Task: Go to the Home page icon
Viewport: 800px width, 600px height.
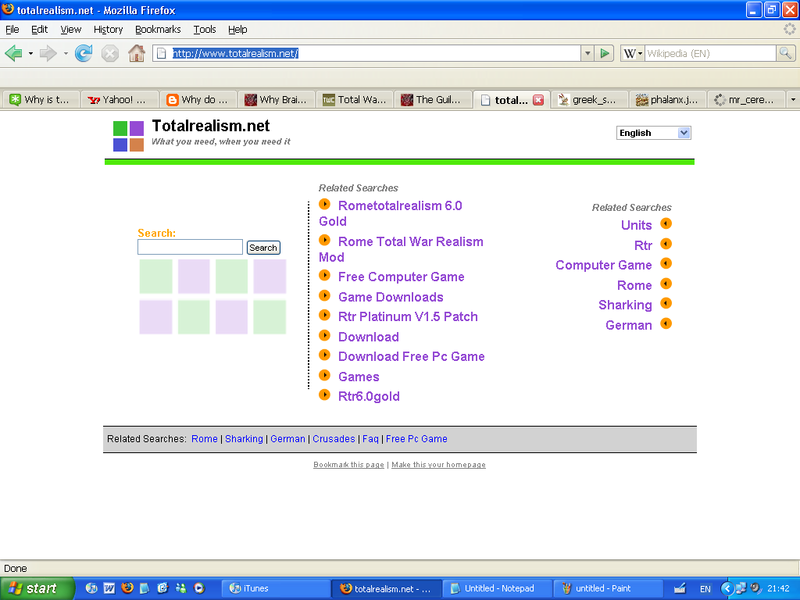Action: click(x=136, y=53)
